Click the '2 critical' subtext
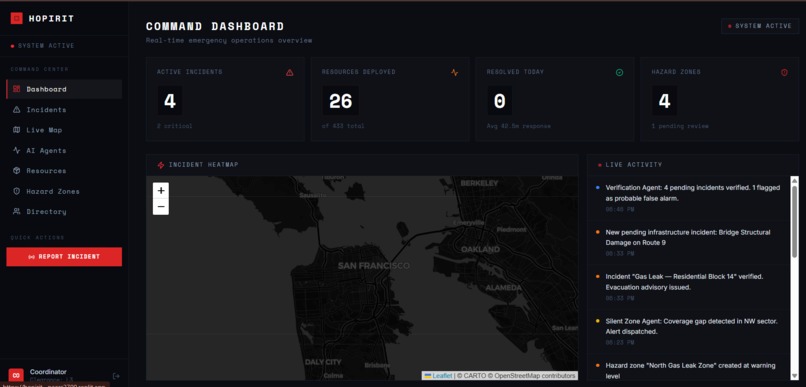806x387 pixels. point(175,126)
